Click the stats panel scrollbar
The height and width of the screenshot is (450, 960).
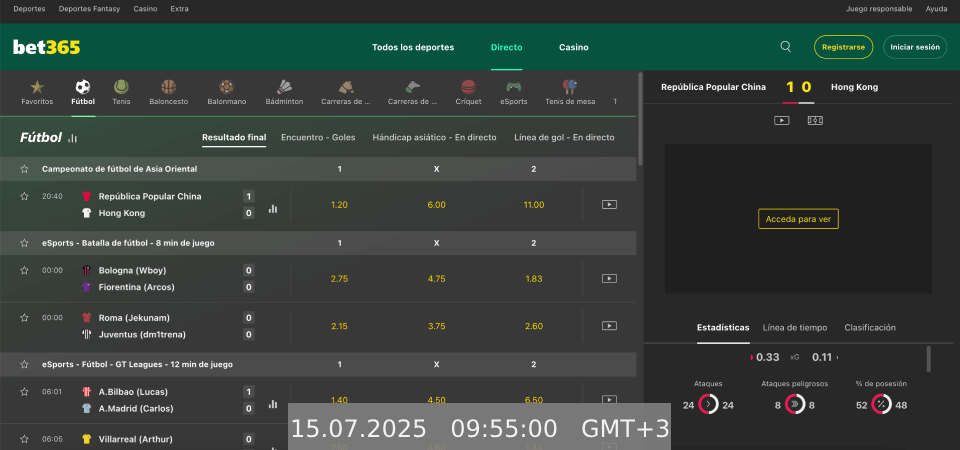click(929, 359)
